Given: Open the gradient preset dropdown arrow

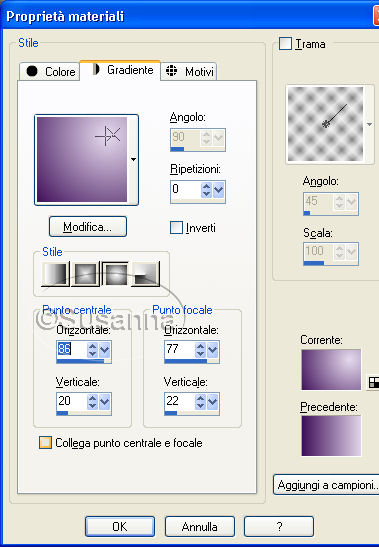Looking at the screenshot, I should (133, 159).
